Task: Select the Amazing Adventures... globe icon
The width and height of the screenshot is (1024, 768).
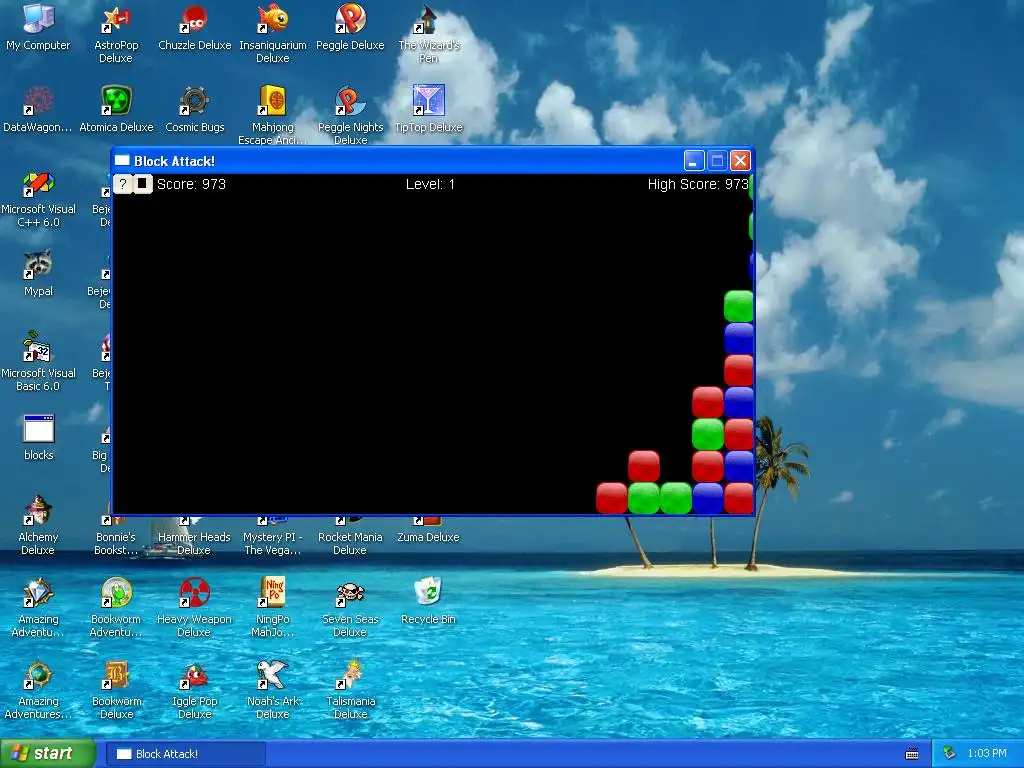Action: click(38, 675)
